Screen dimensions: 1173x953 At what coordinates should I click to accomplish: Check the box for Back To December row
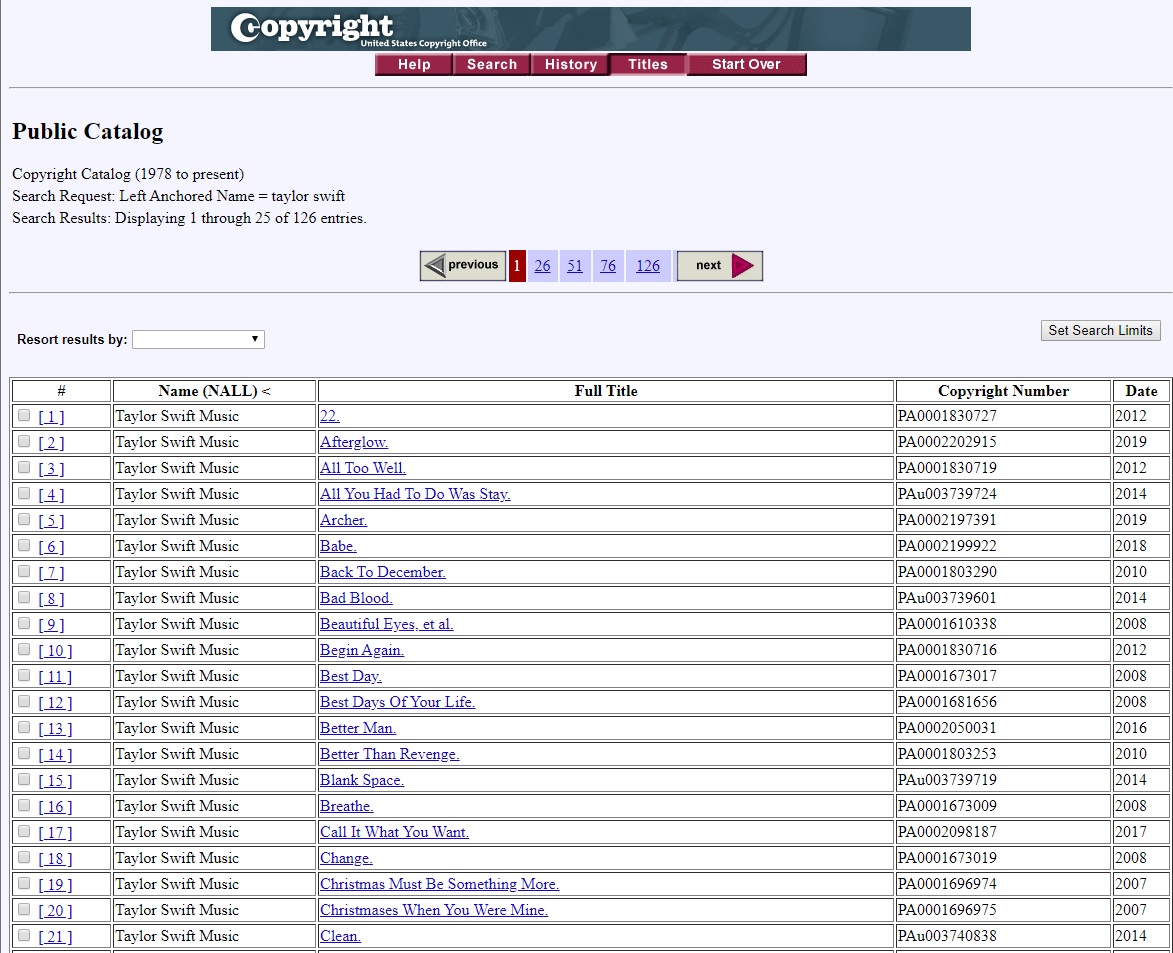pos(24,572)
